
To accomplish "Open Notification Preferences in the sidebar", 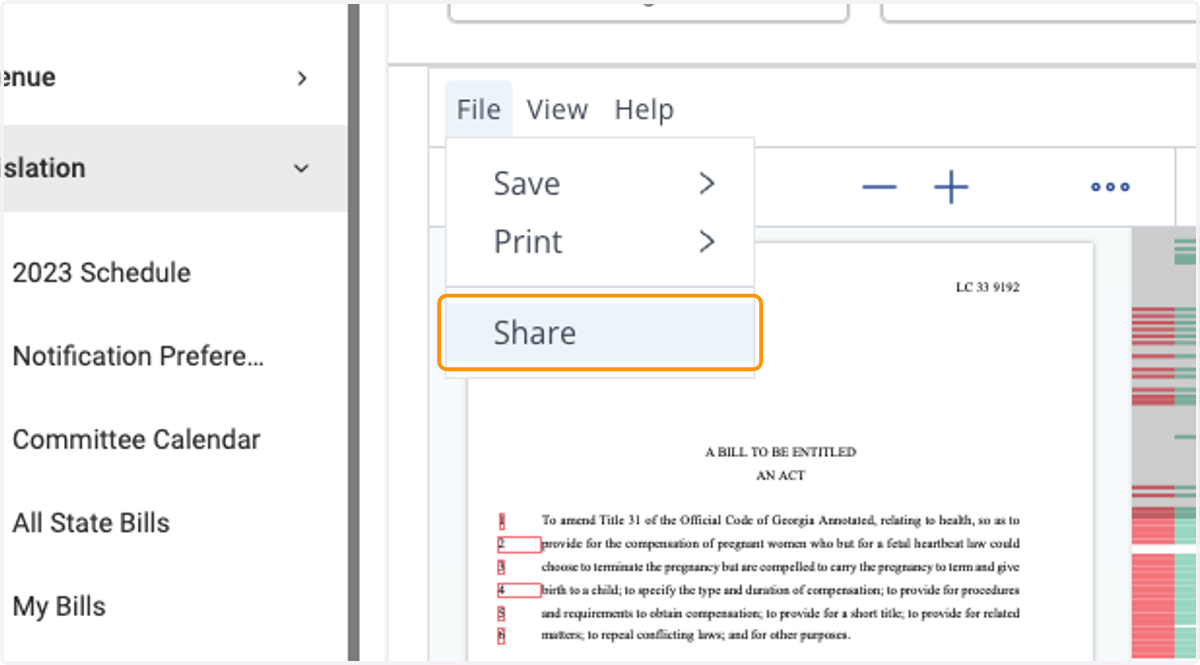I will point(138,356).
